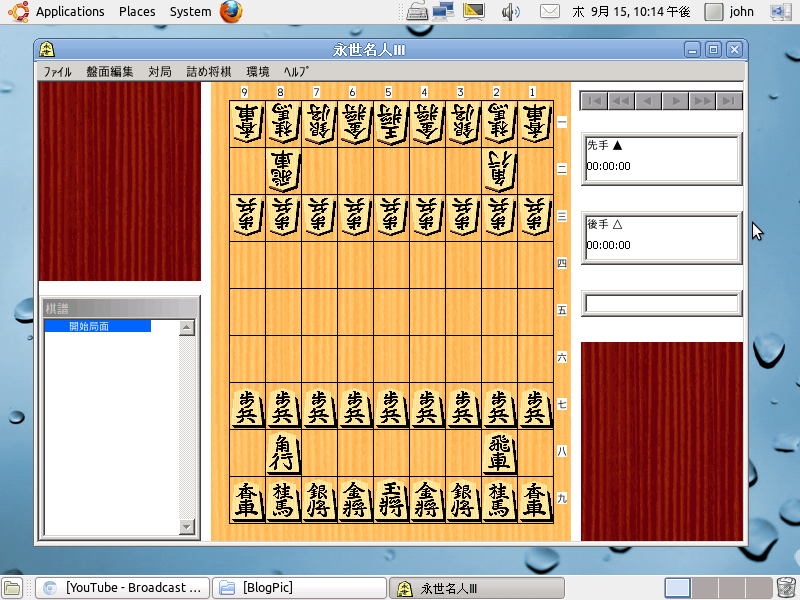
Task: Select the white lance on 9一
Action: pyautogui.click(x=247, y=124)
